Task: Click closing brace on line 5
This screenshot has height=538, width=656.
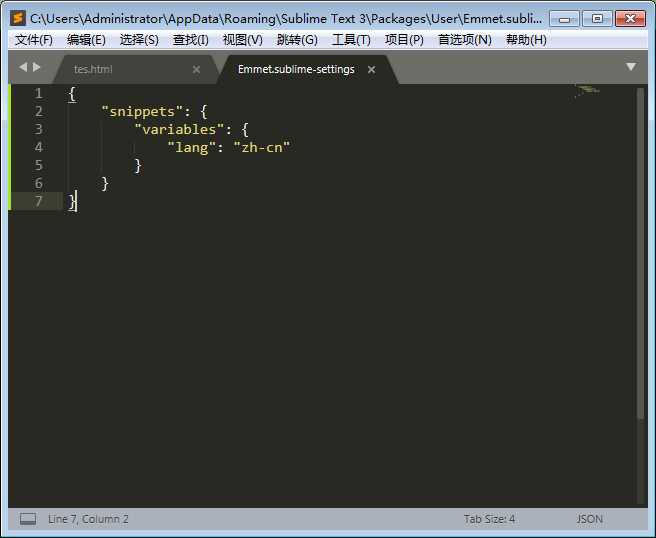Action: point(138,166)
